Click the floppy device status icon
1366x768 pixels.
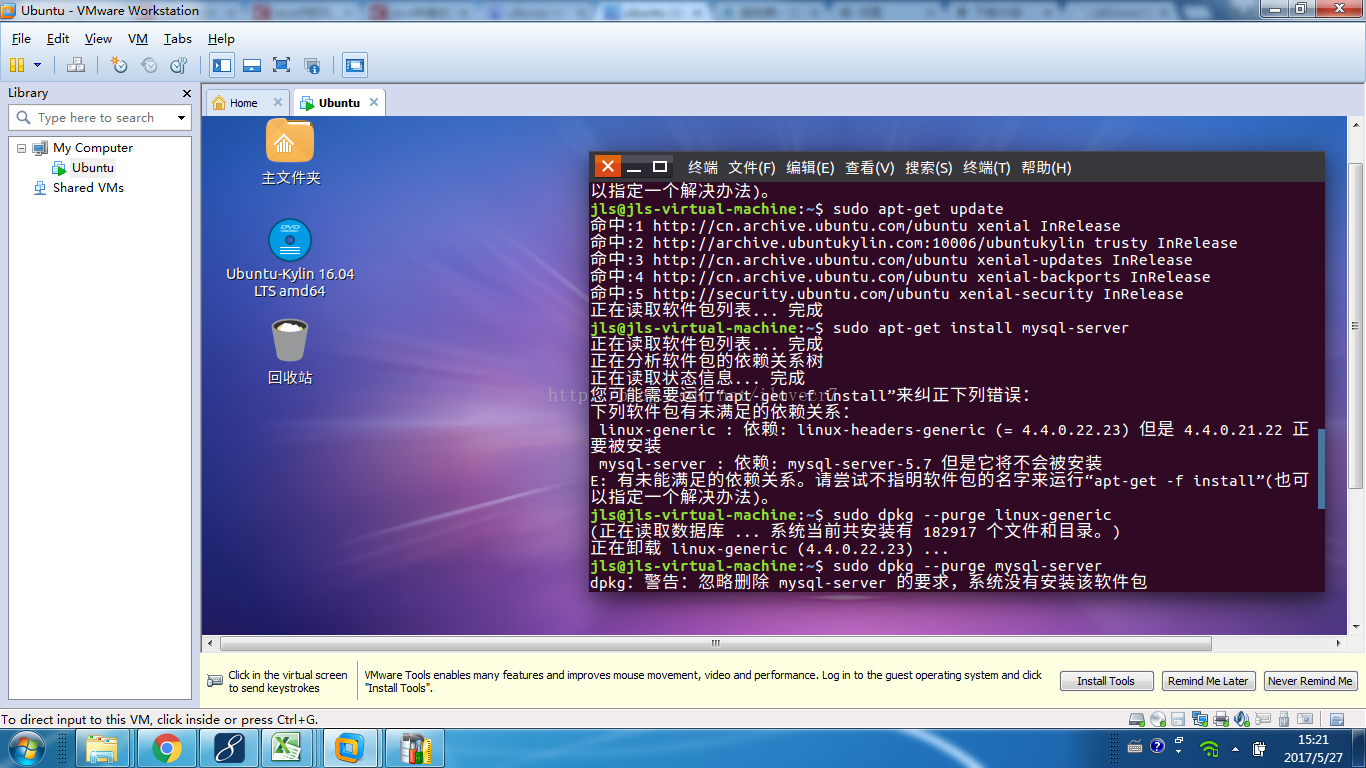(1178, 719)
